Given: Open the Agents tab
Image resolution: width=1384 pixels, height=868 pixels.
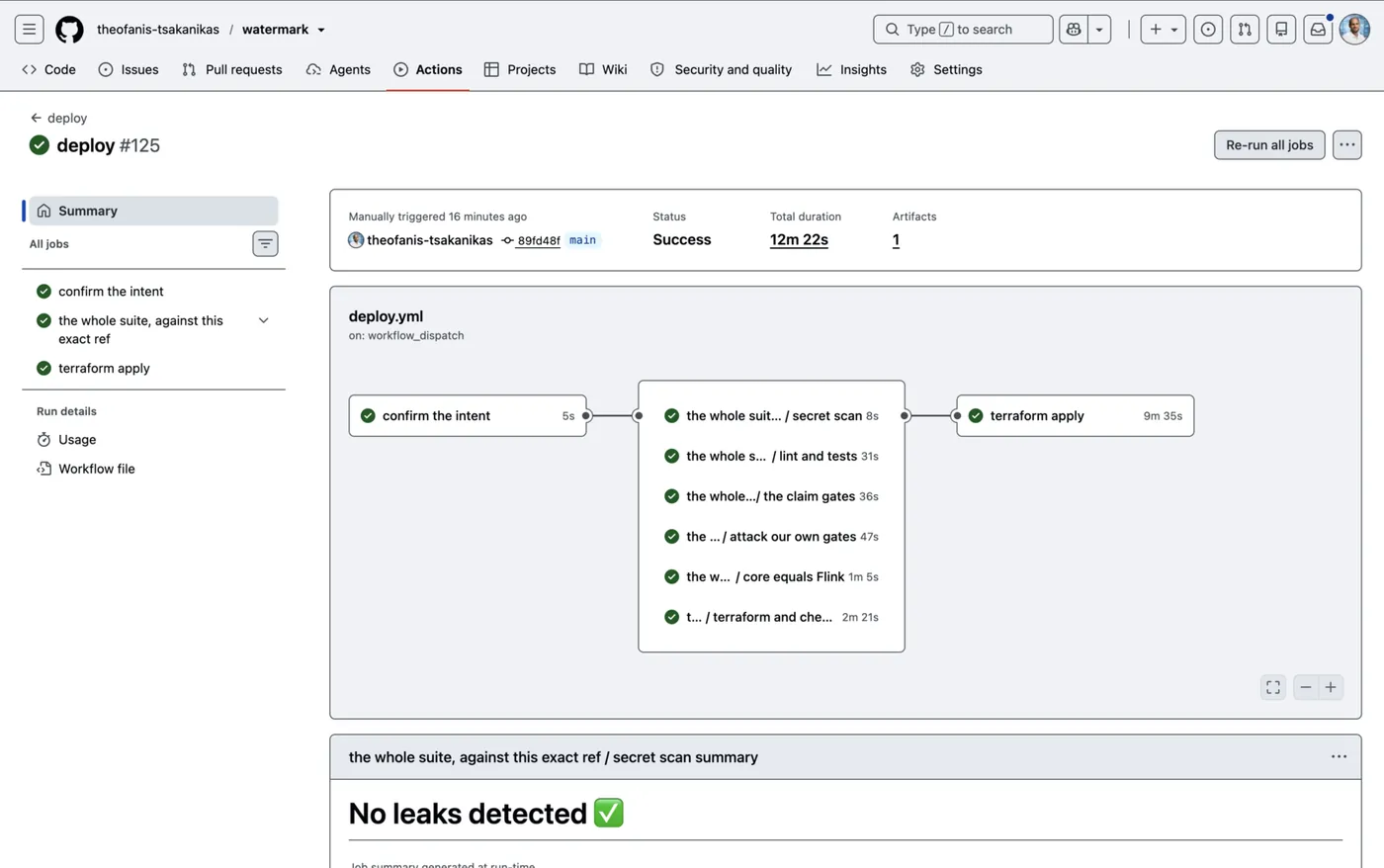Looking at the screenshot, I should coord(338,69).
